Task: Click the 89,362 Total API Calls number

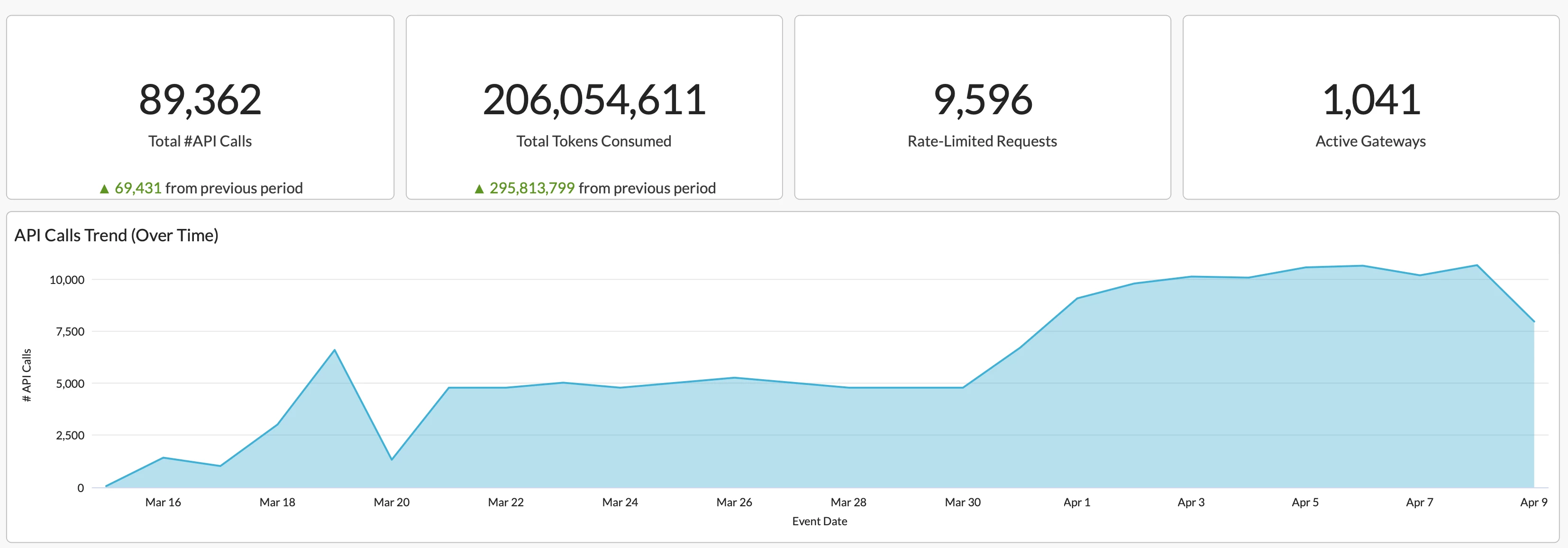Action: point(200,100)
